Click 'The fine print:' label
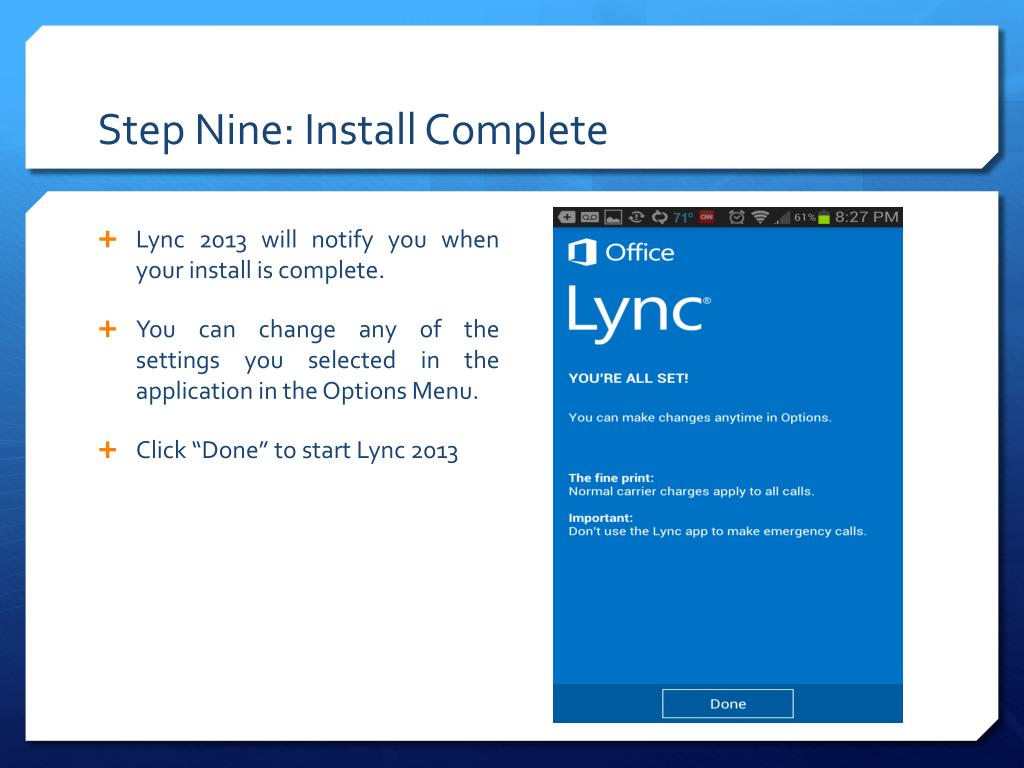 611,477
